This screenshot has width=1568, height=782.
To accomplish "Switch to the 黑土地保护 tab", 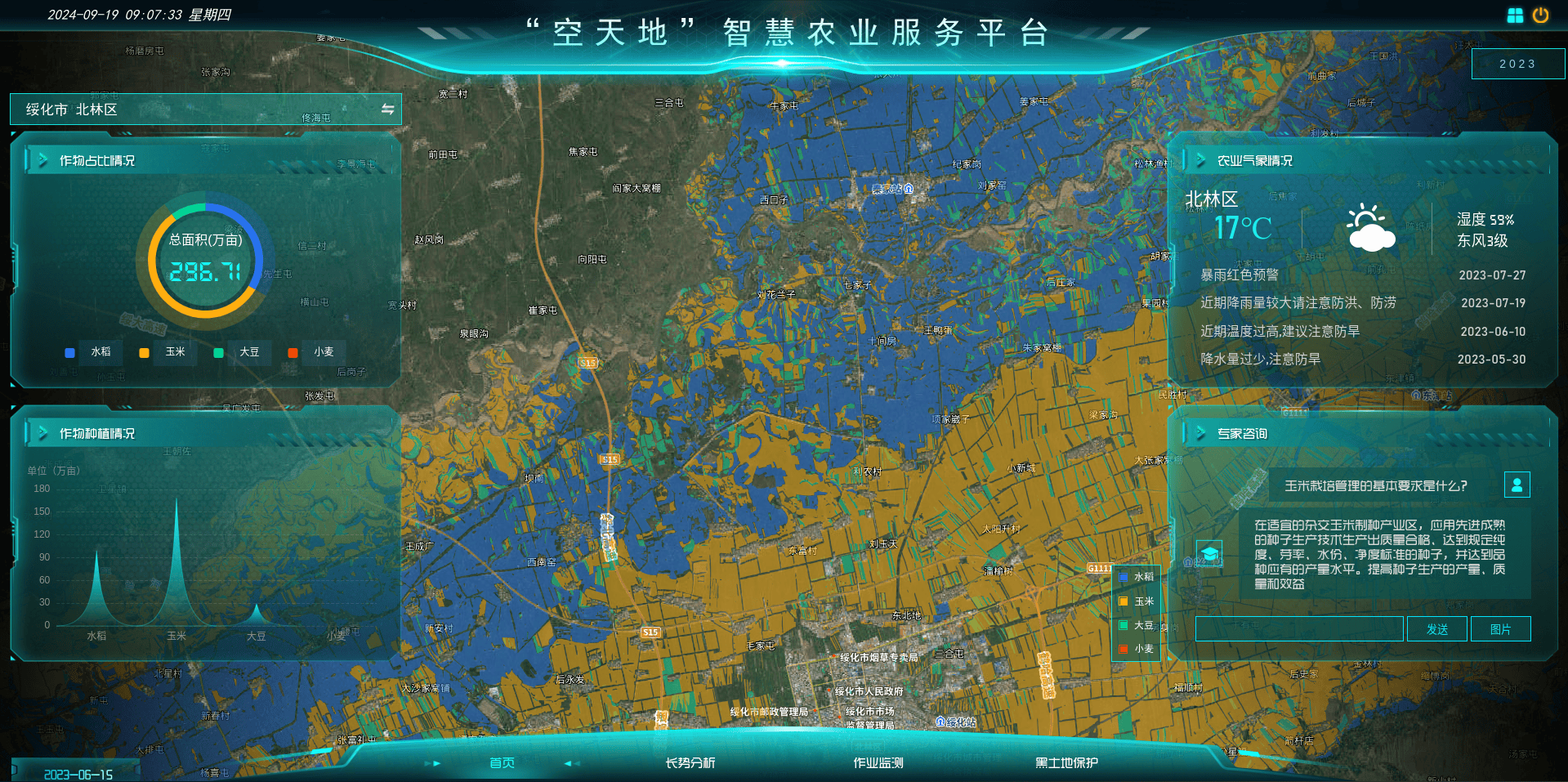I will (x=1066, y=762).
